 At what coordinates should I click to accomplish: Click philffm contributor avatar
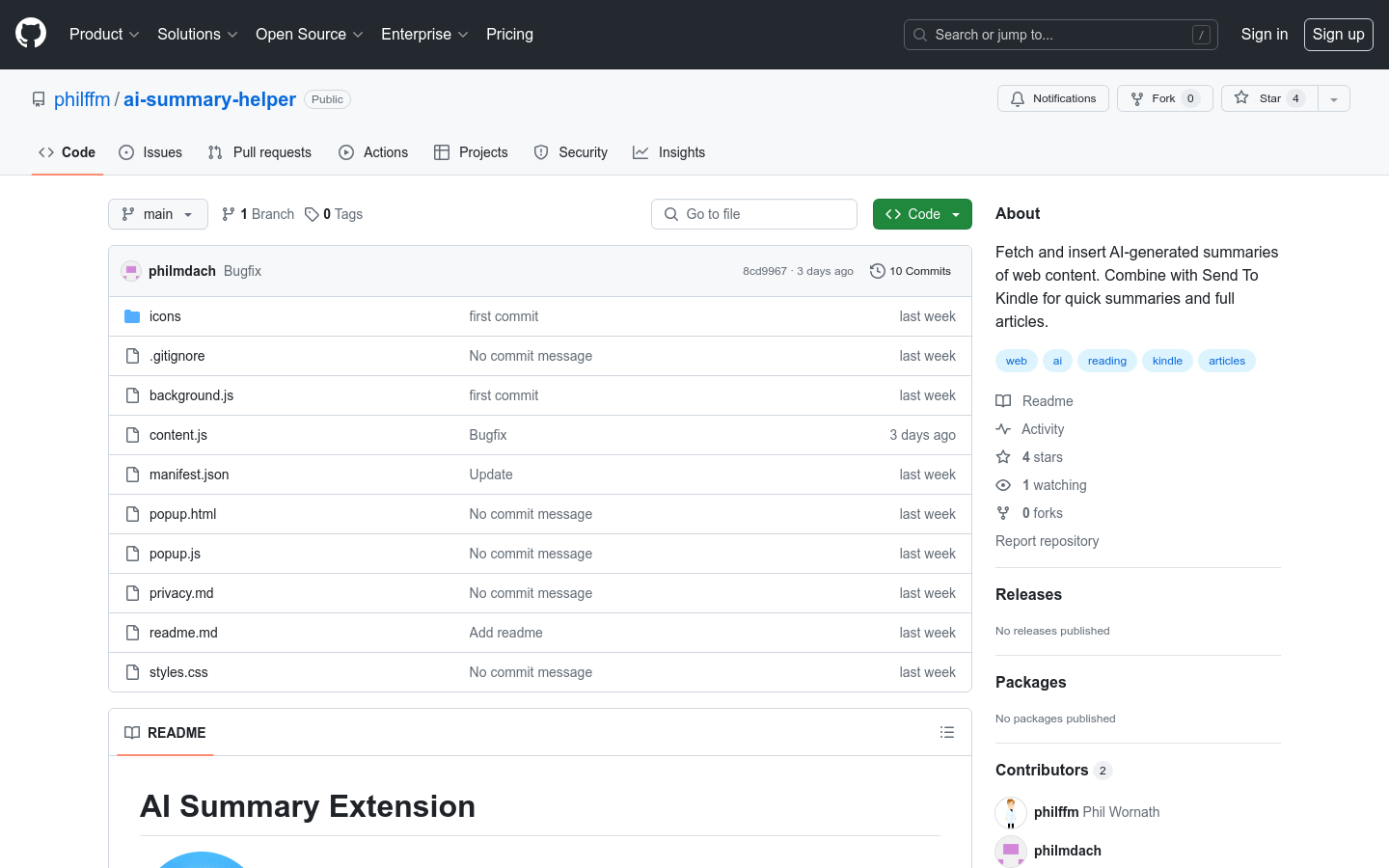click(x=1011, y=812)
